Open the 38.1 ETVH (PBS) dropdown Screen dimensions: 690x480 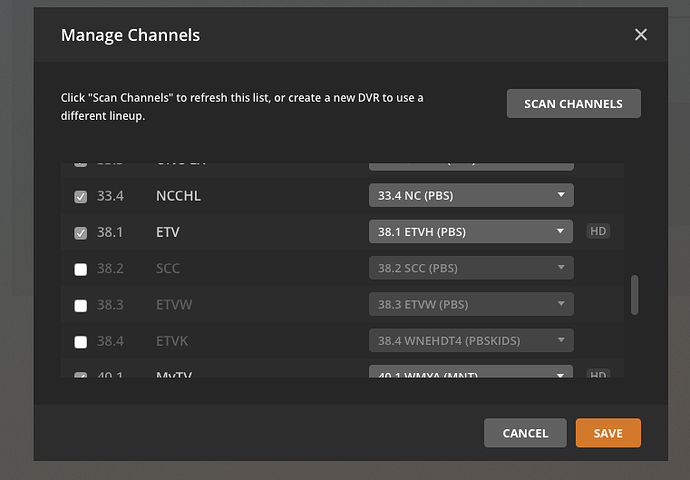(471, 231)
